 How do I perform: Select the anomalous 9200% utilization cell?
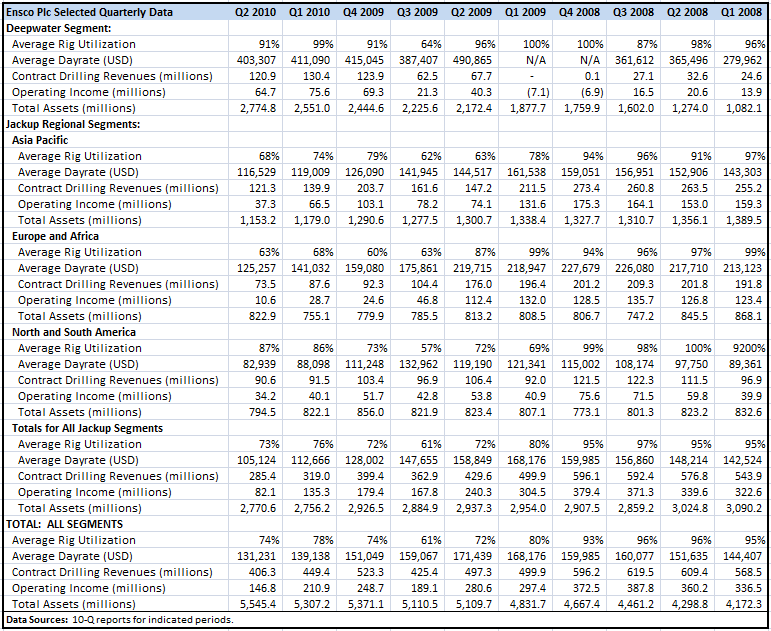pyautogui.click(x=748, y=348)
